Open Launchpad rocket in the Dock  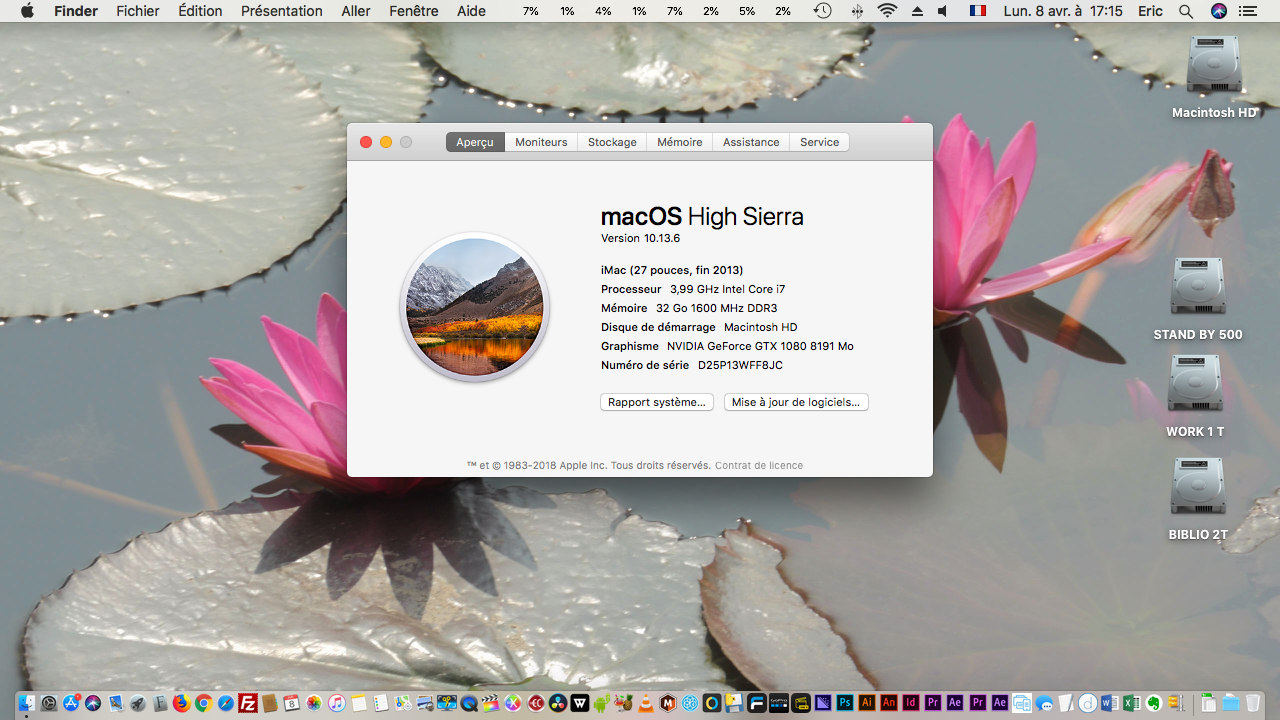point(137,703)
